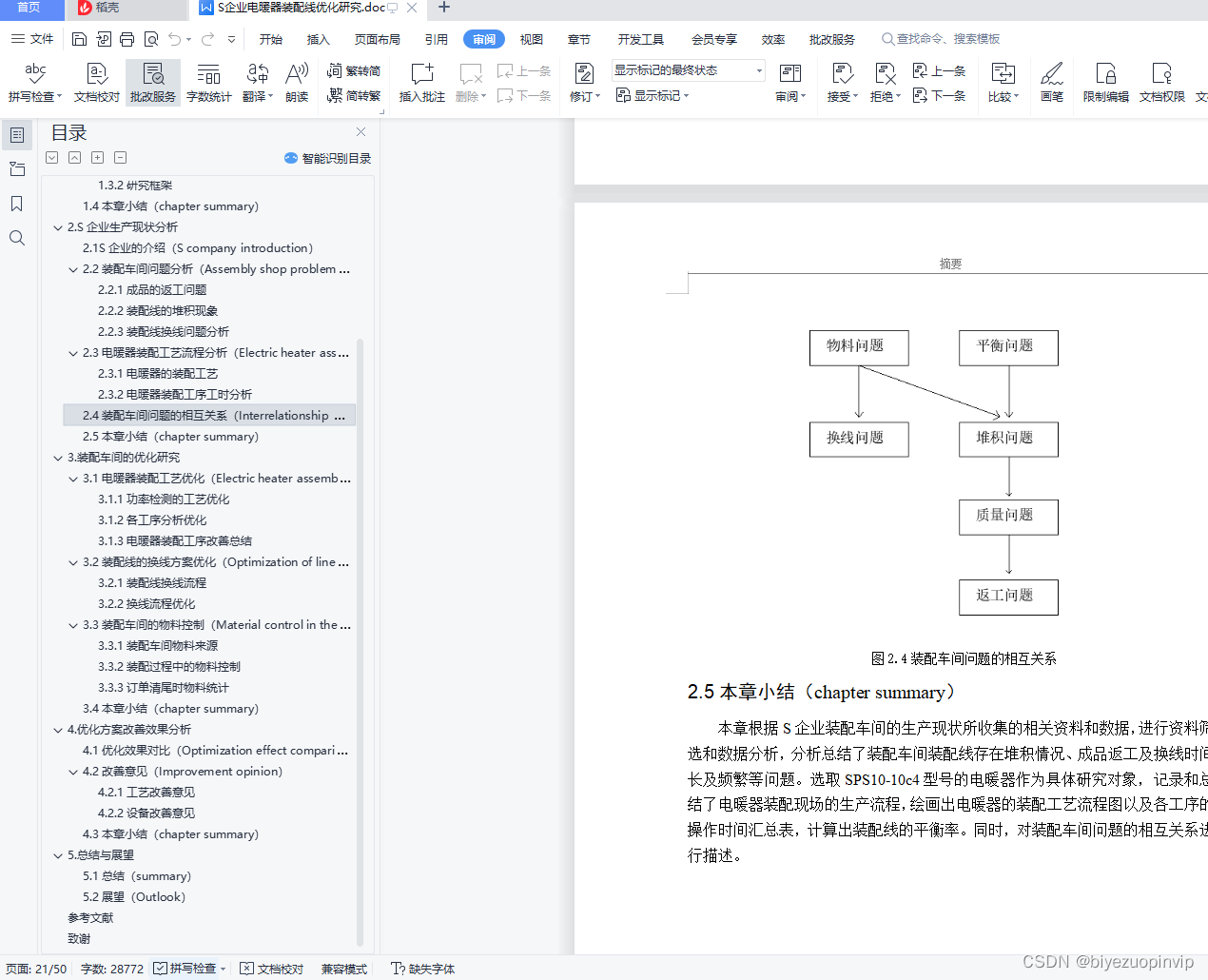Screen dimensions: 1208x980
Task: Click the expand-all icon in outline toolbar
Action: click(97, 158)
